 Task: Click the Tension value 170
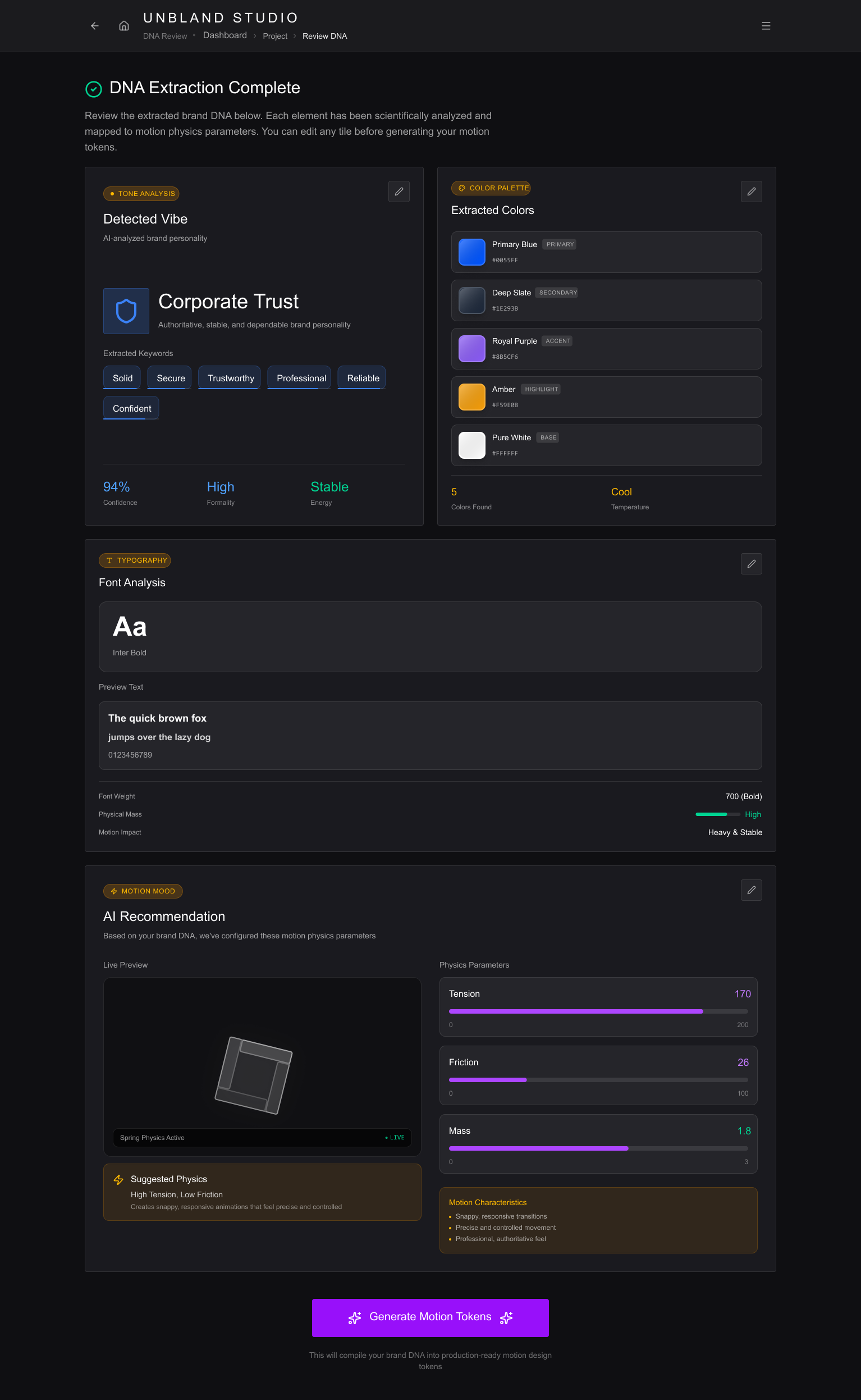pyautogui.click(x=742, y=994)
